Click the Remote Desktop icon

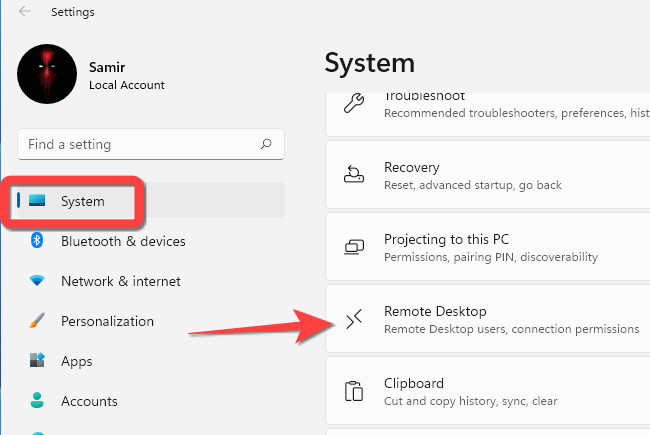point(355,319)
